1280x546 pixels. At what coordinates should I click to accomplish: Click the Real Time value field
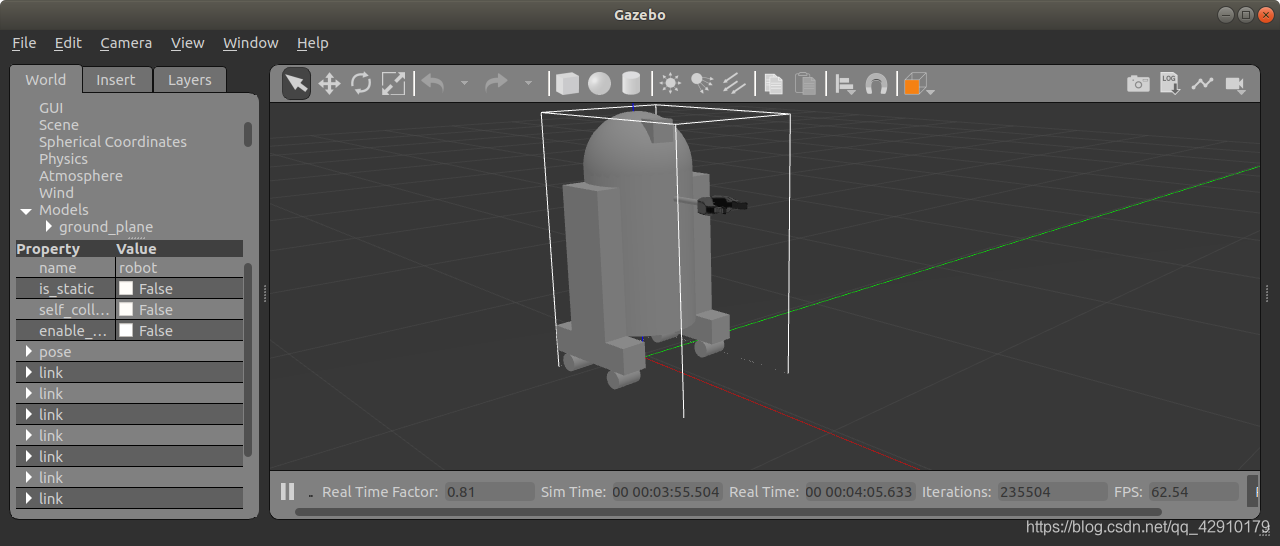click(860, 492)
